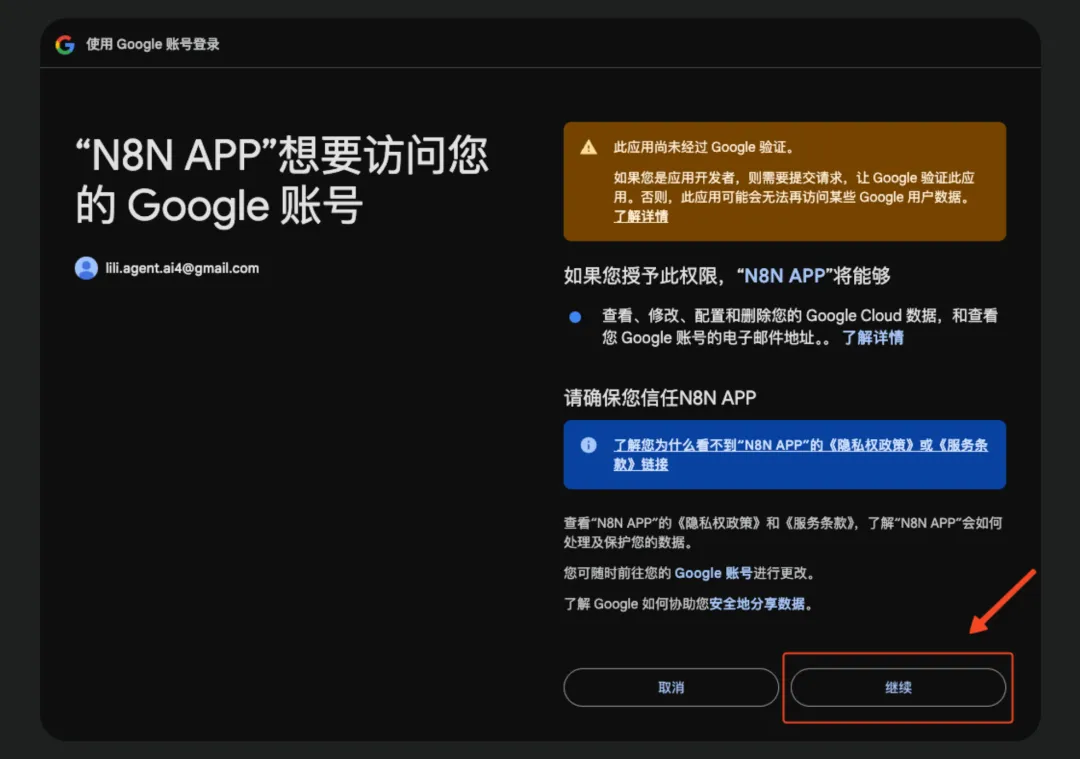Click the paragraph starting 查看"N8N APP"的《隐私权政策》
This screenshot has width=1080, height=759.
(x=783, y=532)
